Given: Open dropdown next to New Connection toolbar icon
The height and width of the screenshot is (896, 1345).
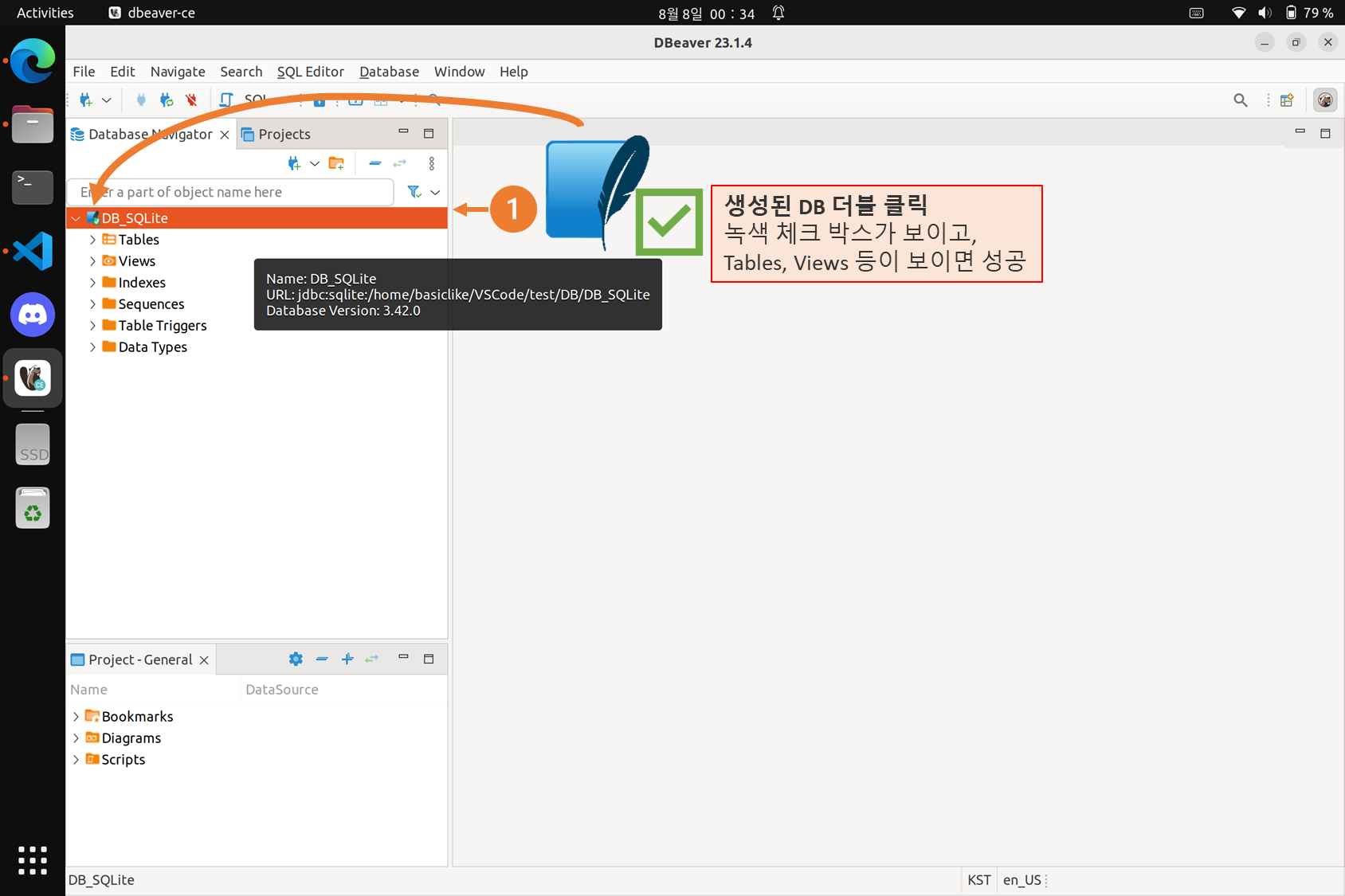Looking at the screenshot, I should coord(107,100).
